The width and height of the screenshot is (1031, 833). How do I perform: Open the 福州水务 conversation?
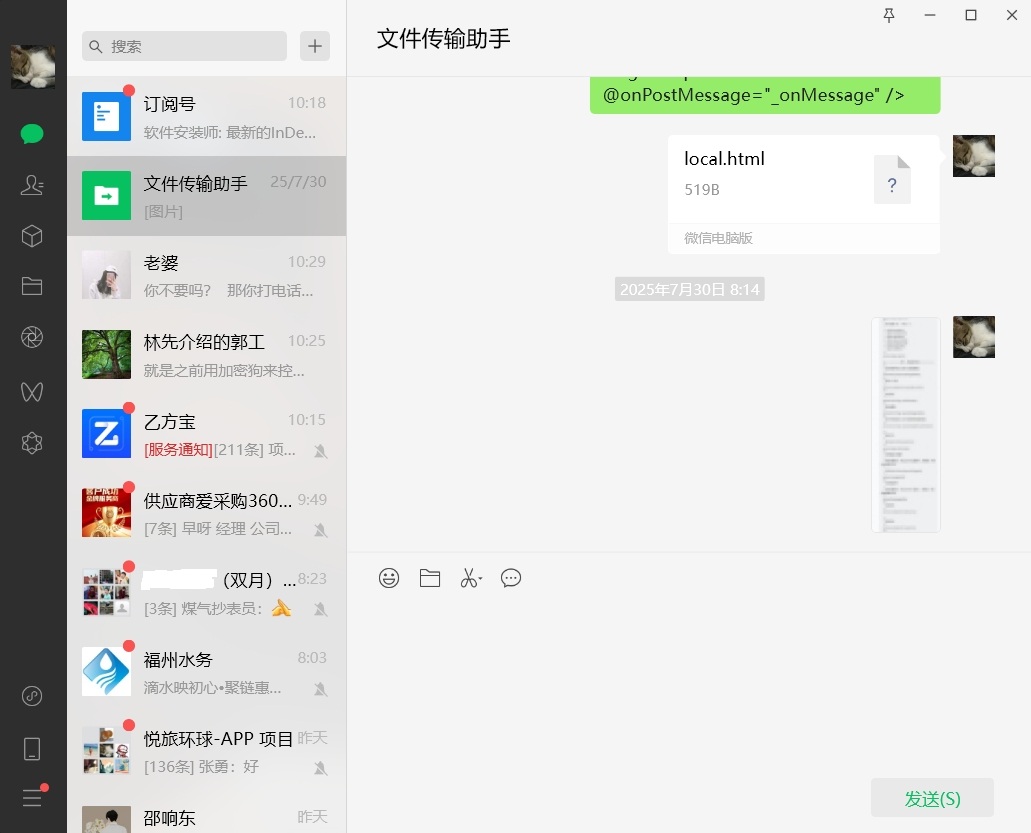click(x=206, y=671)
